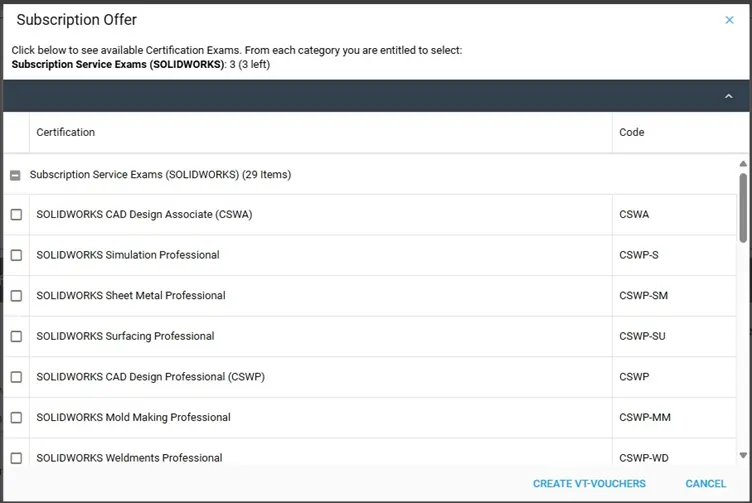Image resolution: width=752 pixels, height=503 pixels.
Task: Click SOLIDWORKS Surfacing Professional text
Action: tap(125, 336)
